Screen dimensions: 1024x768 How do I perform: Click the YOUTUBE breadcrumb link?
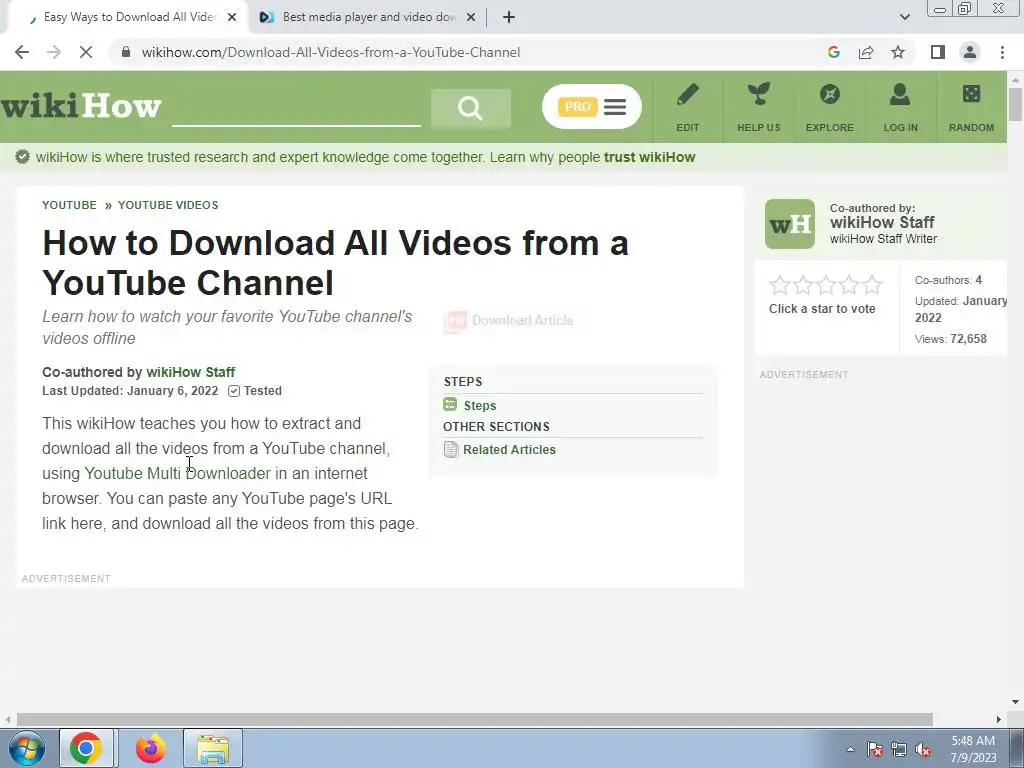(69, 205)
